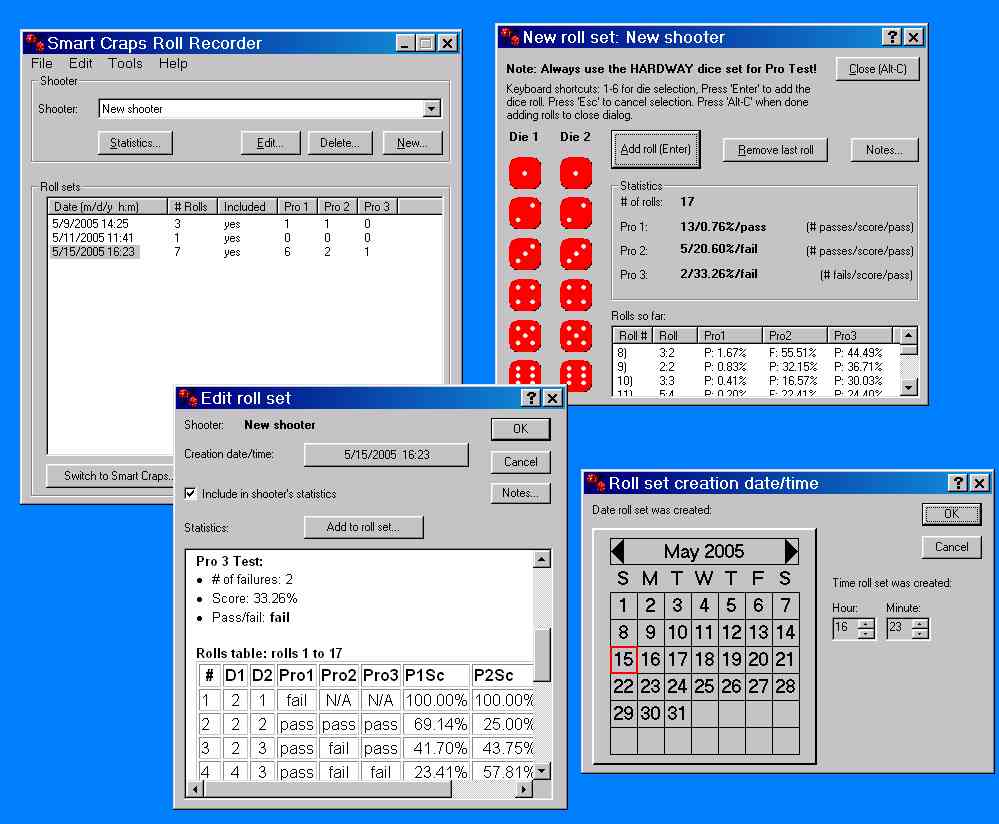This screenshot has height=824, width=999.
Task: Confirm with OK in the date/time dialog
Action: [952, 514]
